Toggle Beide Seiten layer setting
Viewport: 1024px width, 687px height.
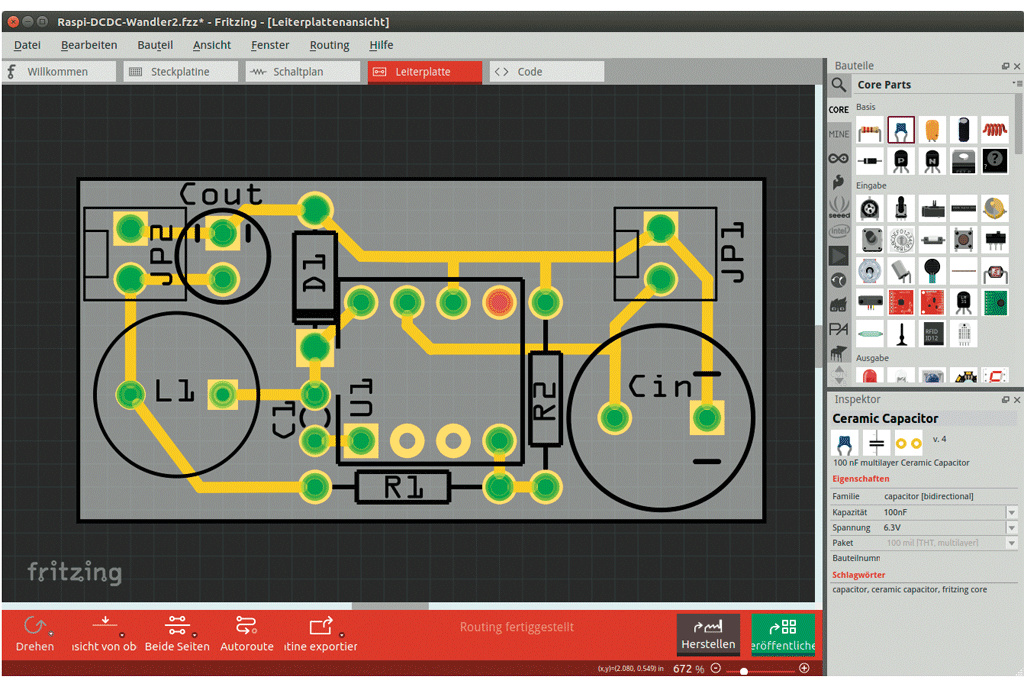coord(177,633)
